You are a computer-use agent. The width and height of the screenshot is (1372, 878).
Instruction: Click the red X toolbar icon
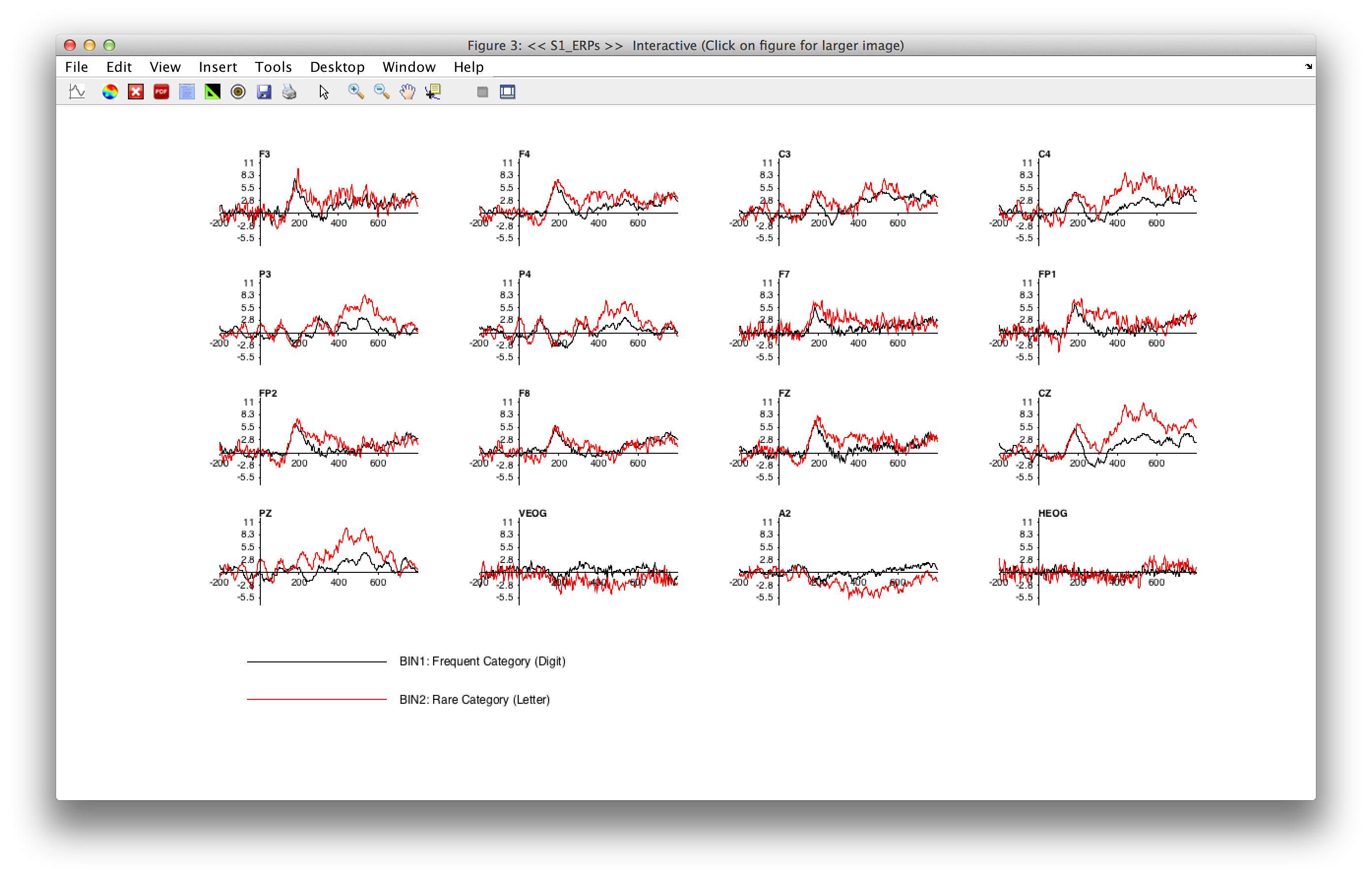(x=136, y=92)
